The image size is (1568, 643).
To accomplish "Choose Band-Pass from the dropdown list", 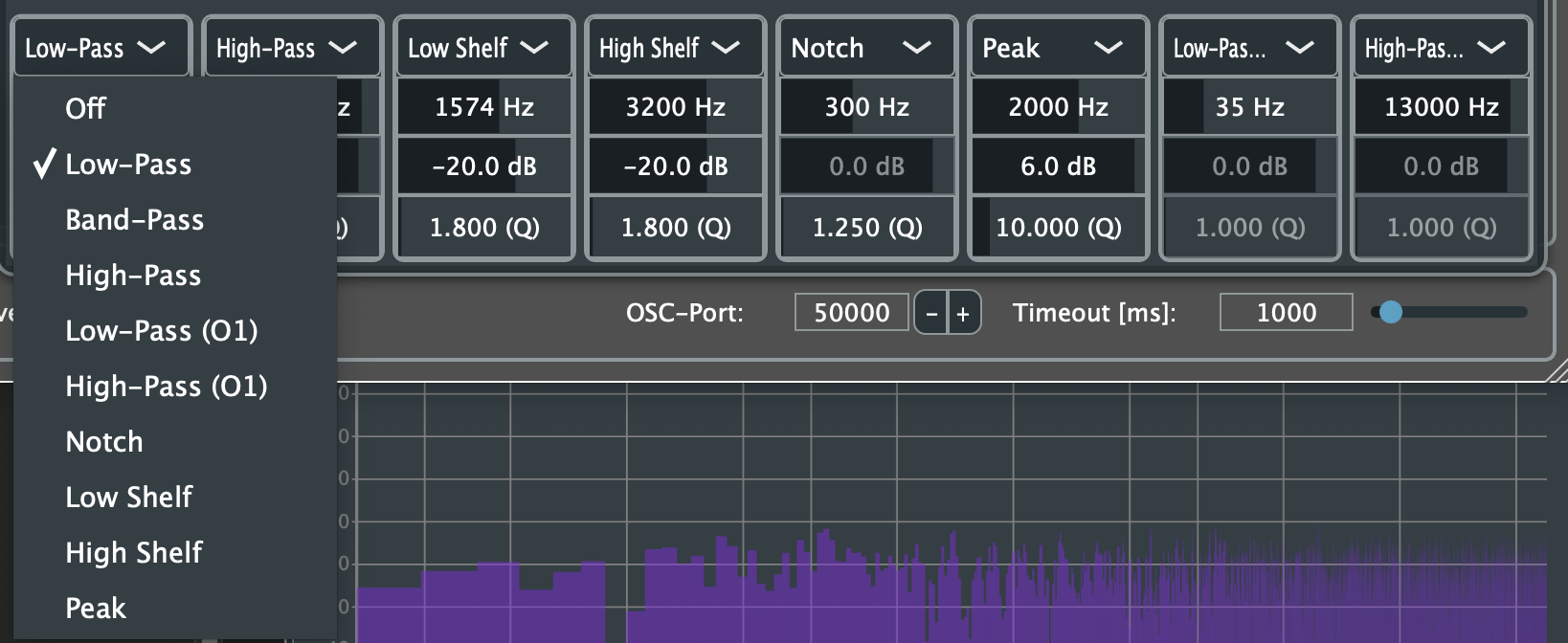I will pyautogui.click(x=134, y=220).
